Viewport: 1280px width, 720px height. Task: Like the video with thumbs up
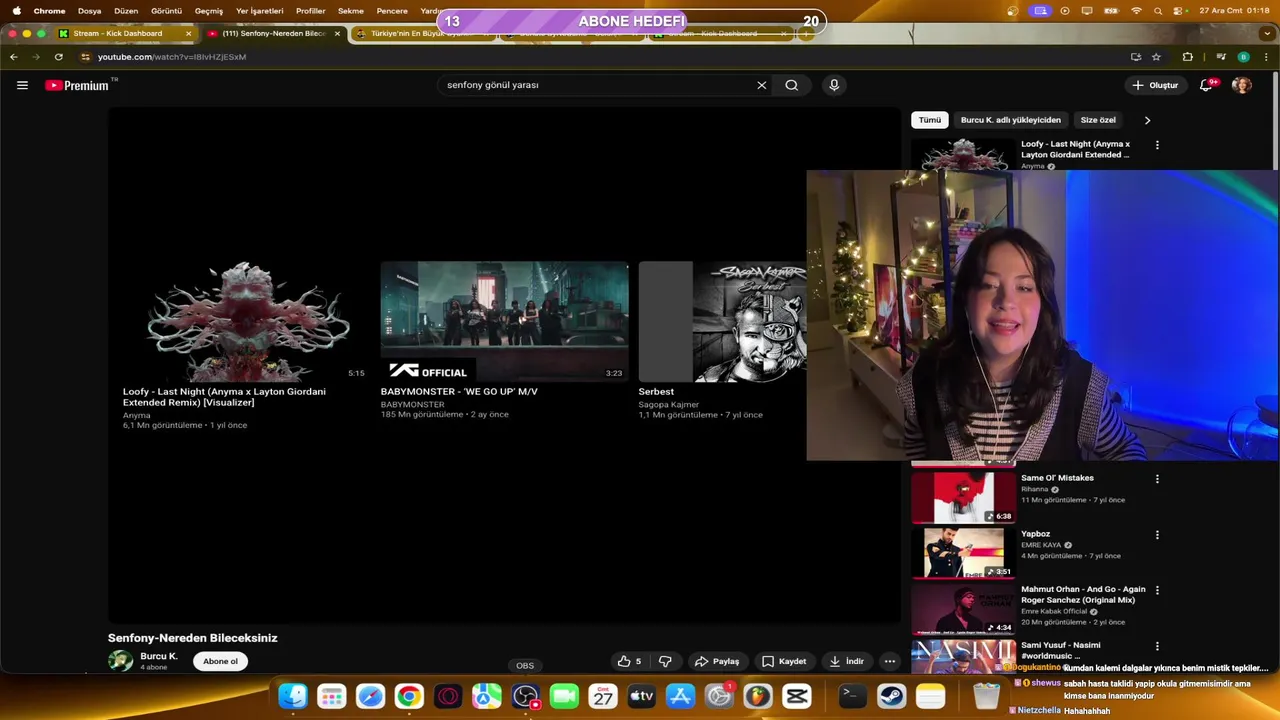[629, 661]
